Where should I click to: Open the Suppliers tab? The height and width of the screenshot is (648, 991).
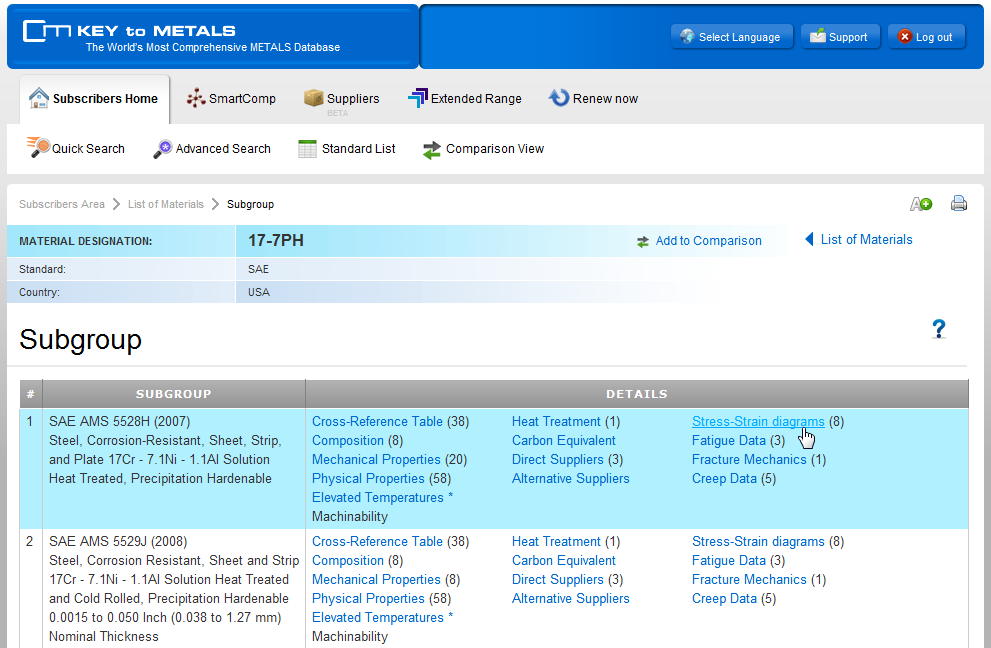pos(342,99)
